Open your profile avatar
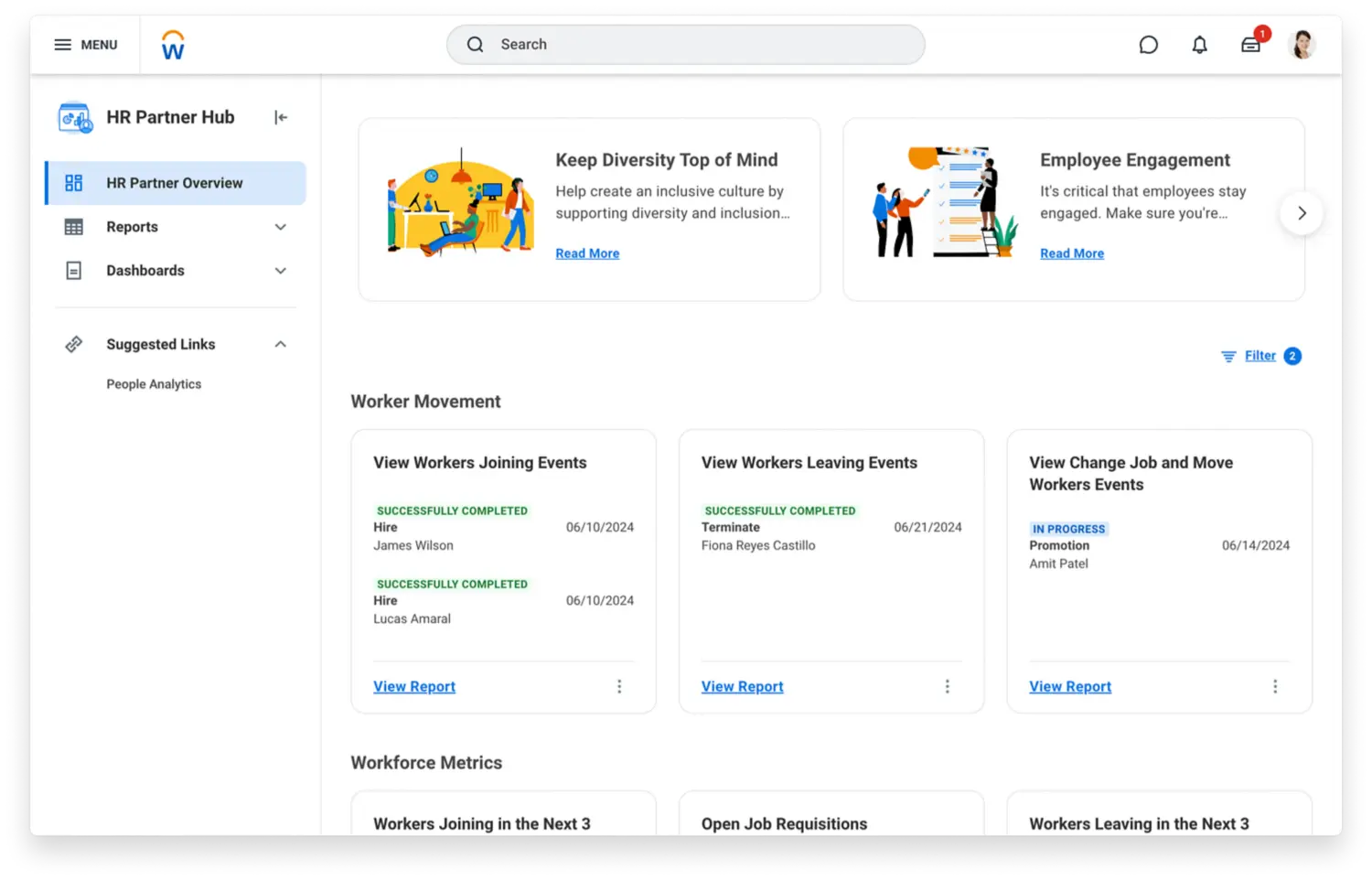 pos(1301,44)
